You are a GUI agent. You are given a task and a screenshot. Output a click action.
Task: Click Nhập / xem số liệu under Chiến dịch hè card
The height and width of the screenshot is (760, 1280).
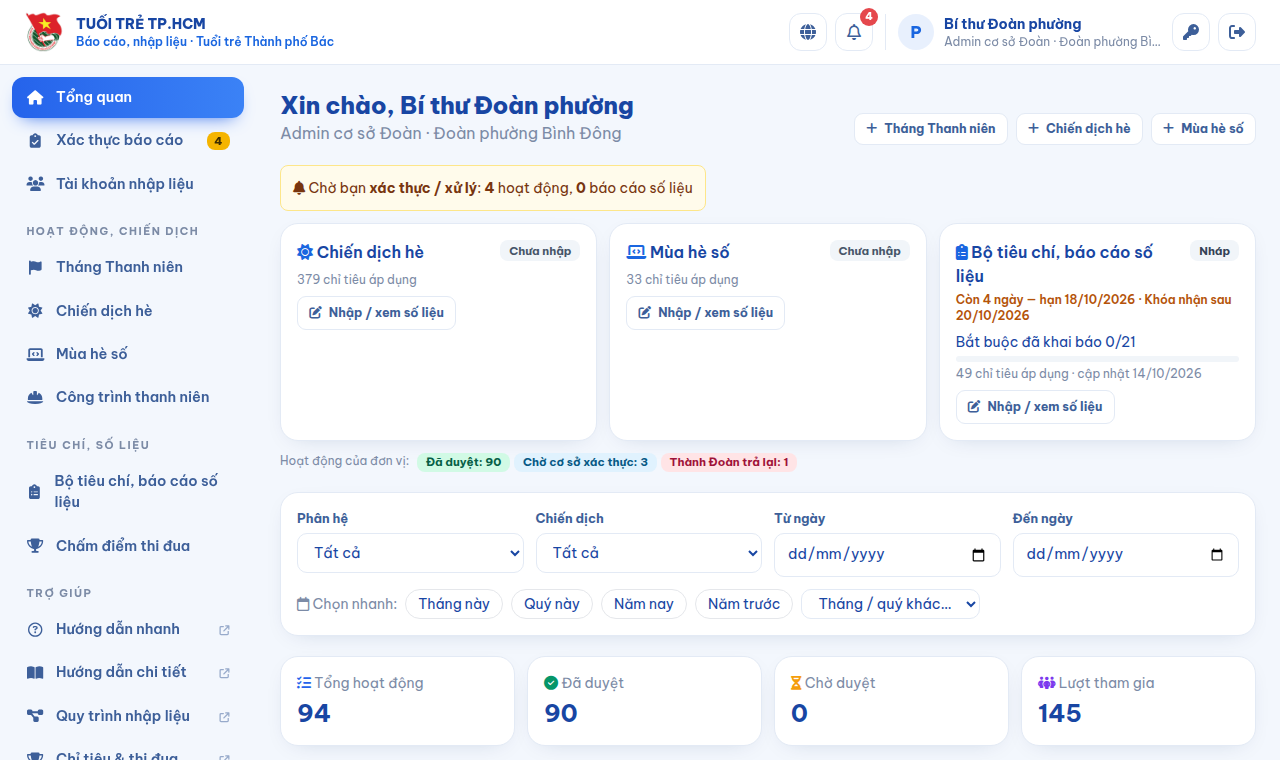(376, 313)
